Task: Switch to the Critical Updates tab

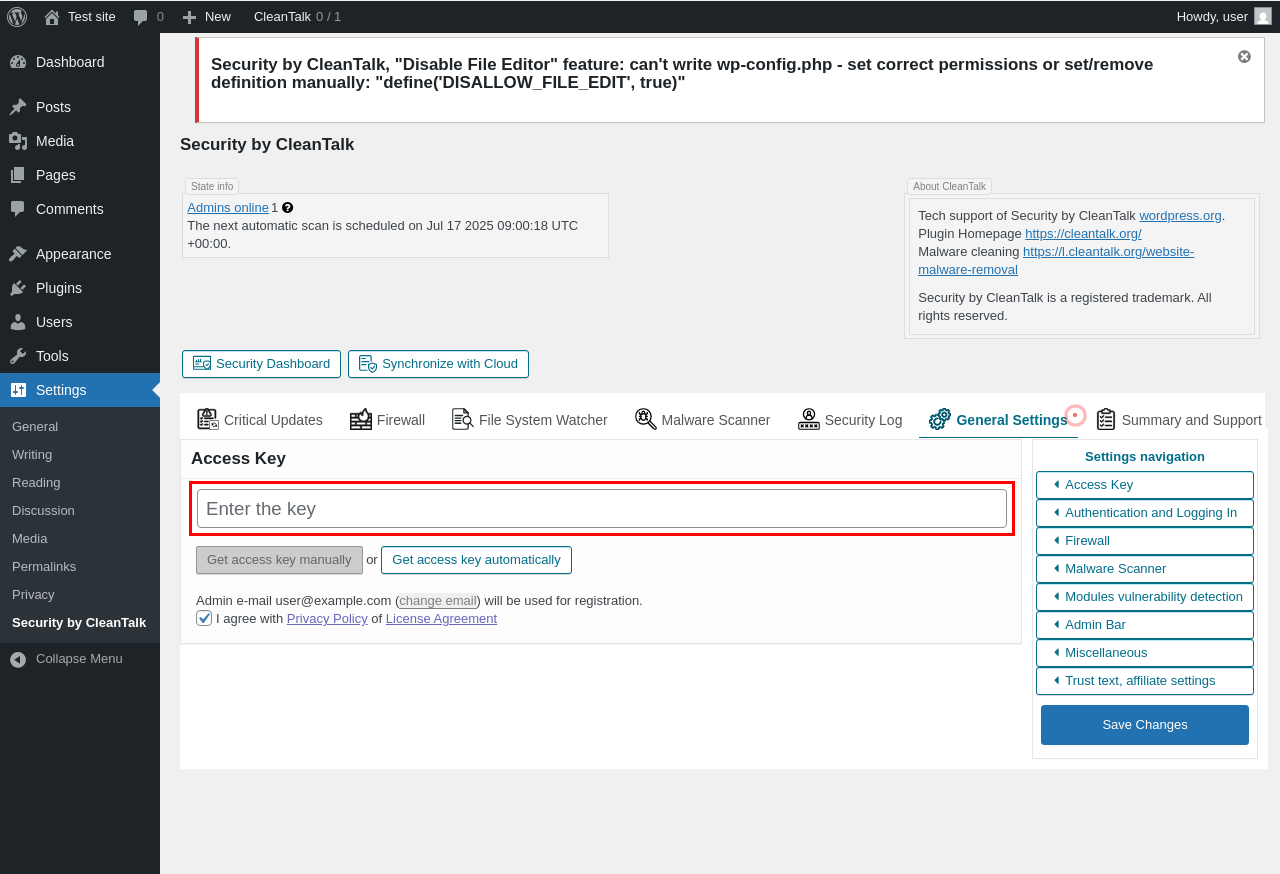Action: tap(260, 420)
